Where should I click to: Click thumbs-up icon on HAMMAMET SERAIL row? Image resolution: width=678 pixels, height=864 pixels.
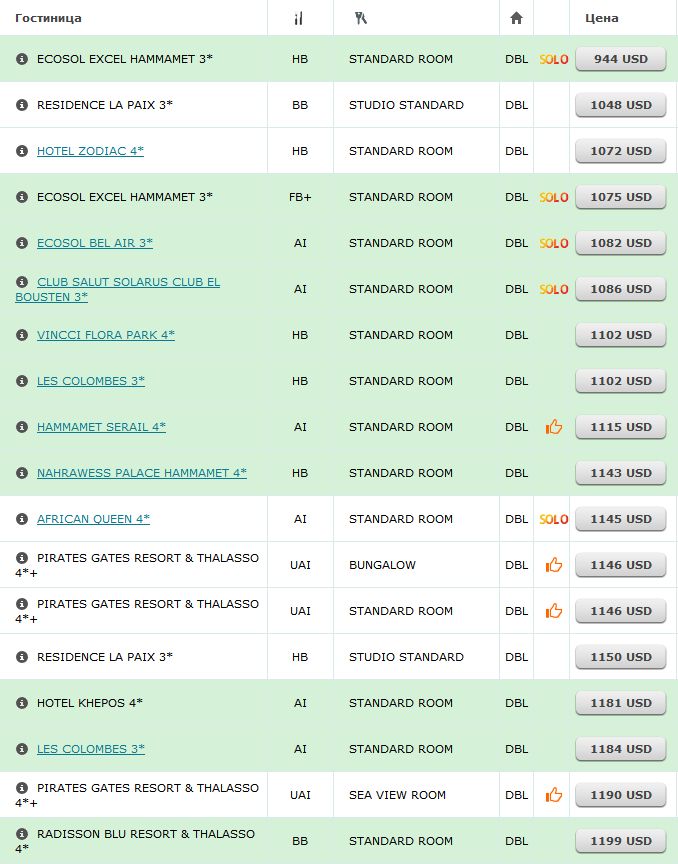pyautogui.click(x=554, y=426)
